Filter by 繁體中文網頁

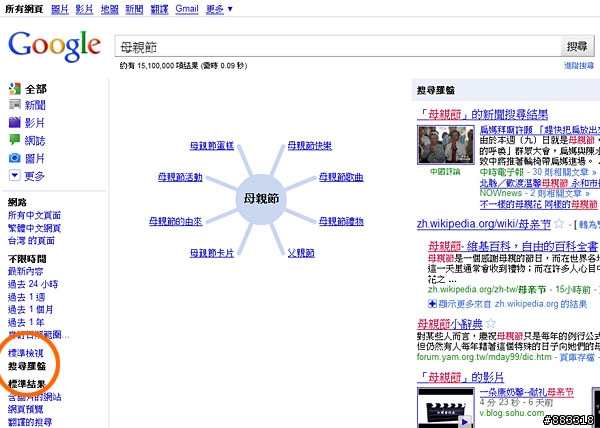tap(34, 228)
